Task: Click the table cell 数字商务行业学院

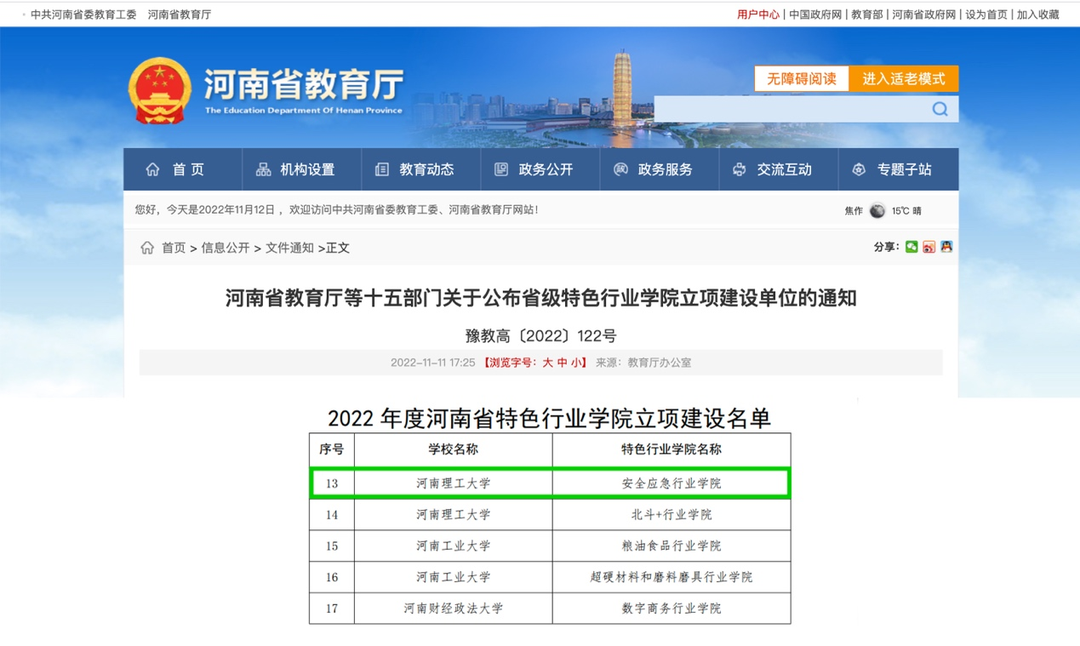Action: tap(672, 608)
